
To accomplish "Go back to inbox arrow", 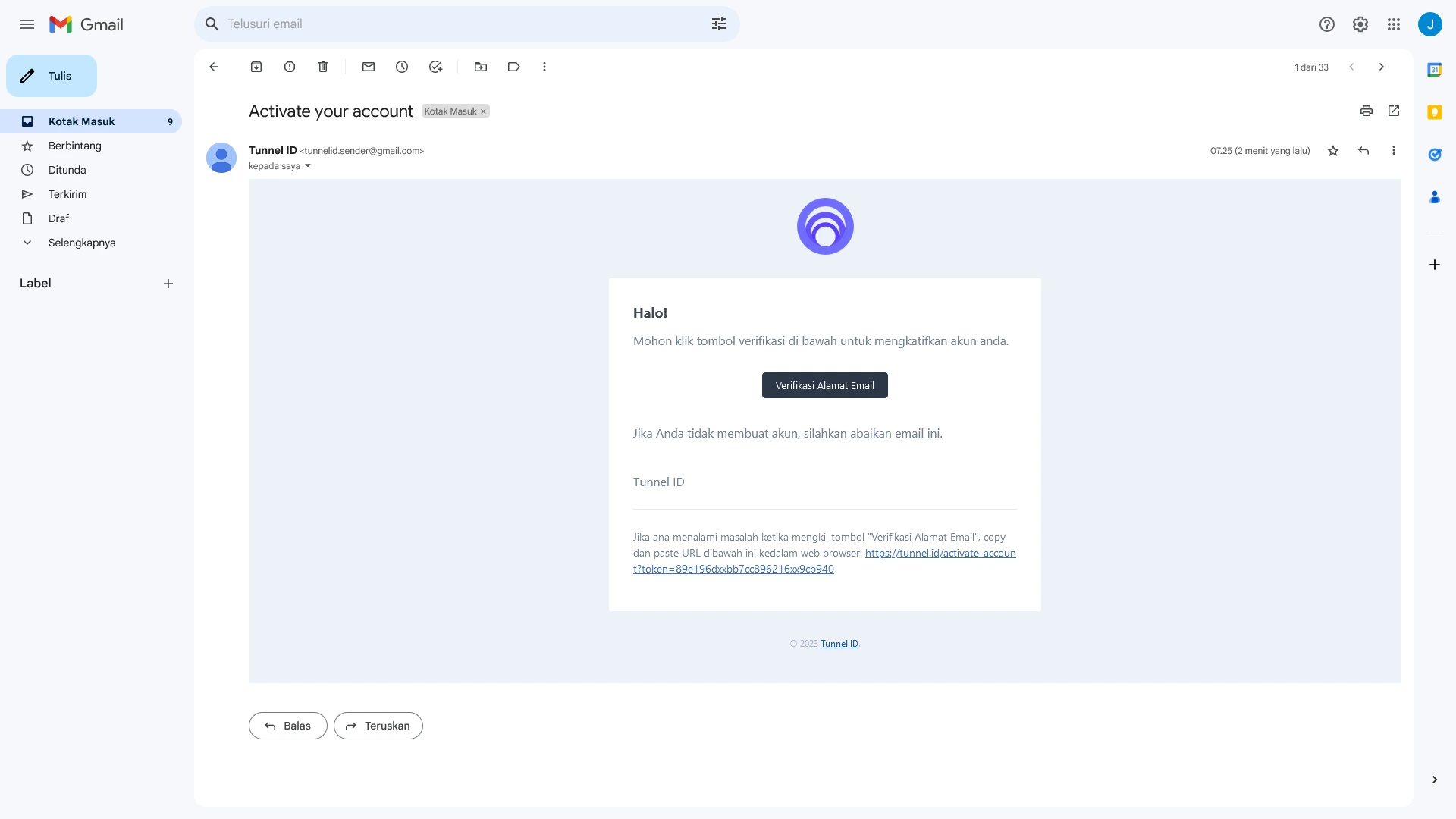I will 214,67.
